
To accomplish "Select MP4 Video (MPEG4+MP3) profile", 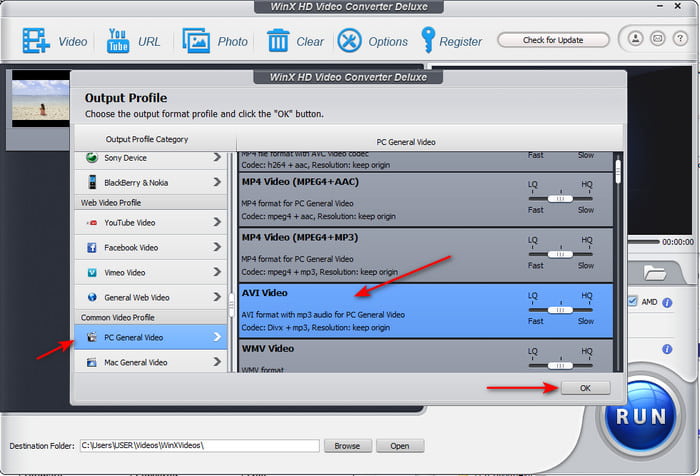I will coord(426,255).
